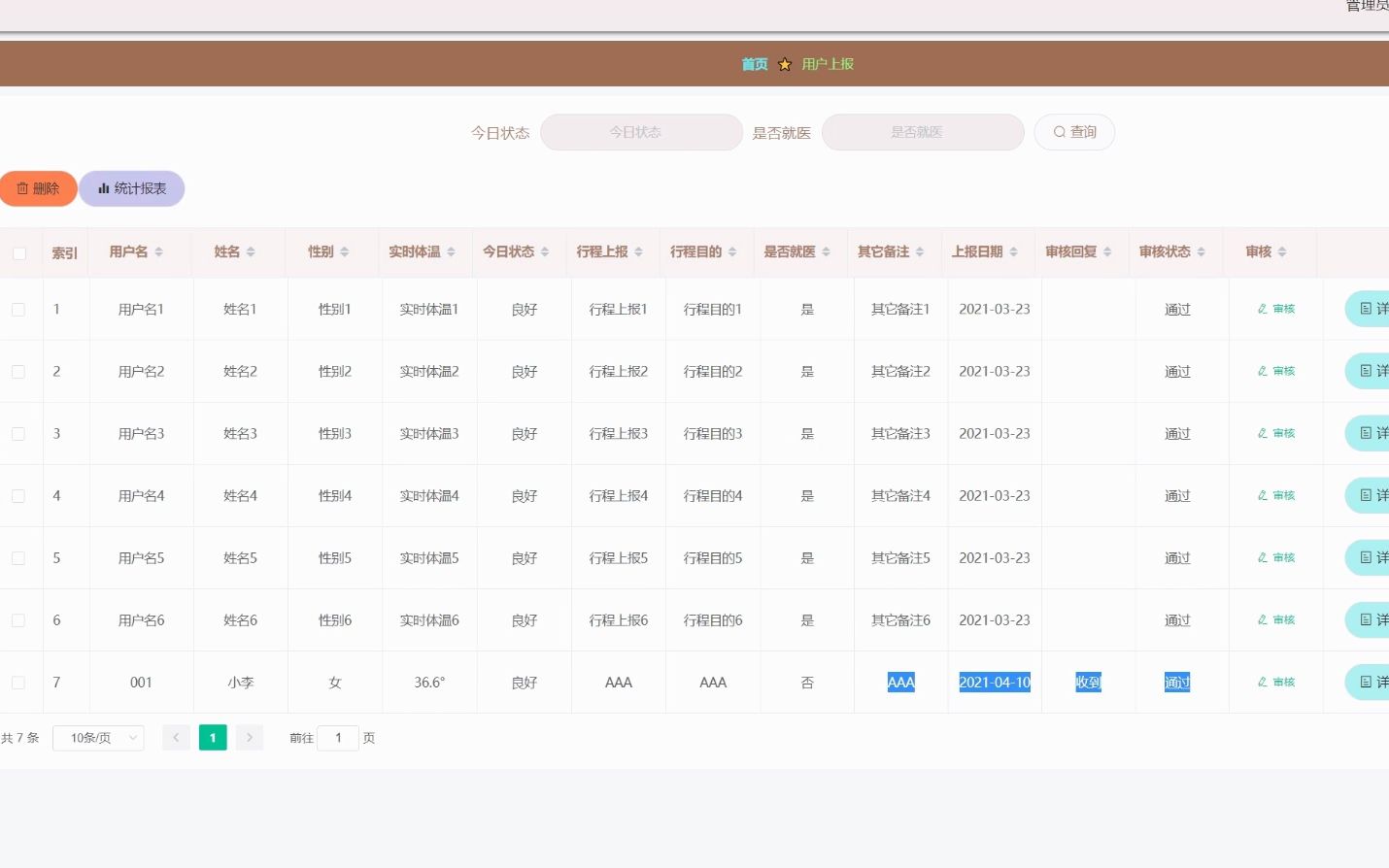The height and width of the screenshot is (868, 1389).
Task: Click 审核 link for 用户名4 row
Action: coord(1276,495)
